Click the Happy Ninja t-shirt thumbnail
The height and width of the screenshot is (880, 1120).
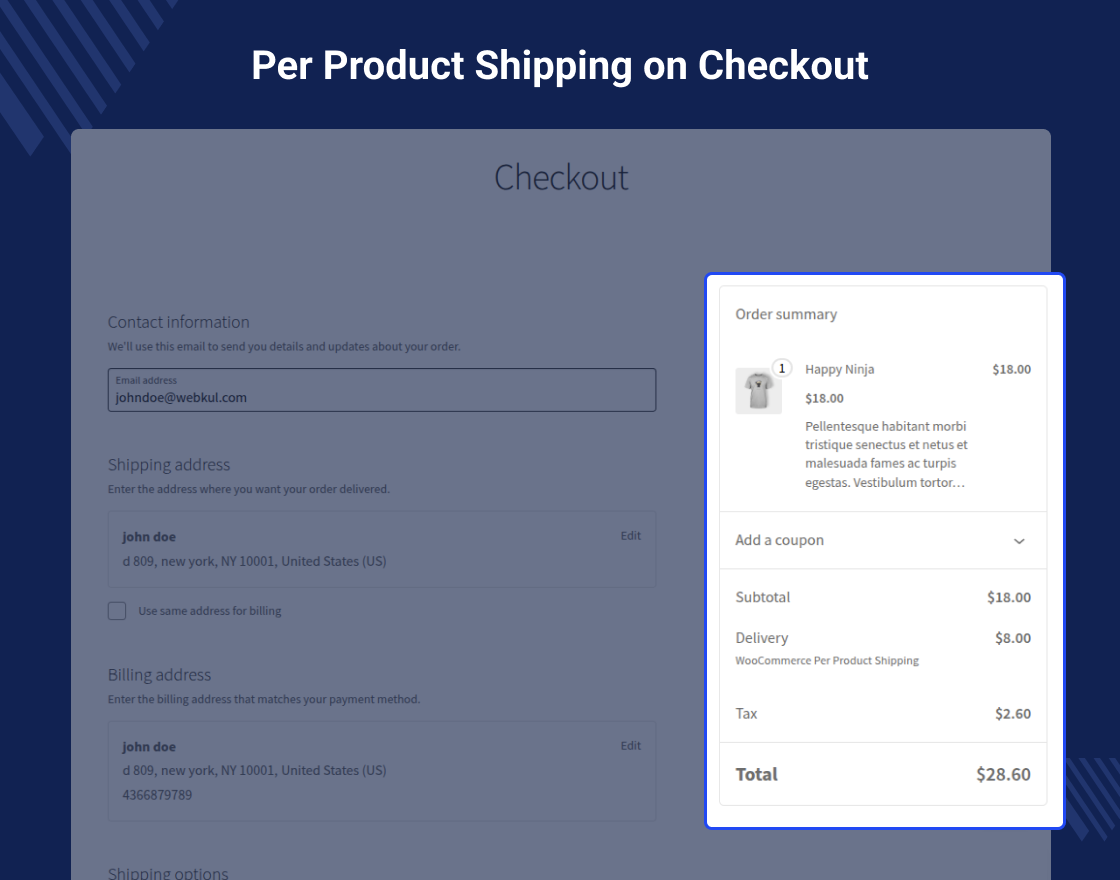coord(758,391)
